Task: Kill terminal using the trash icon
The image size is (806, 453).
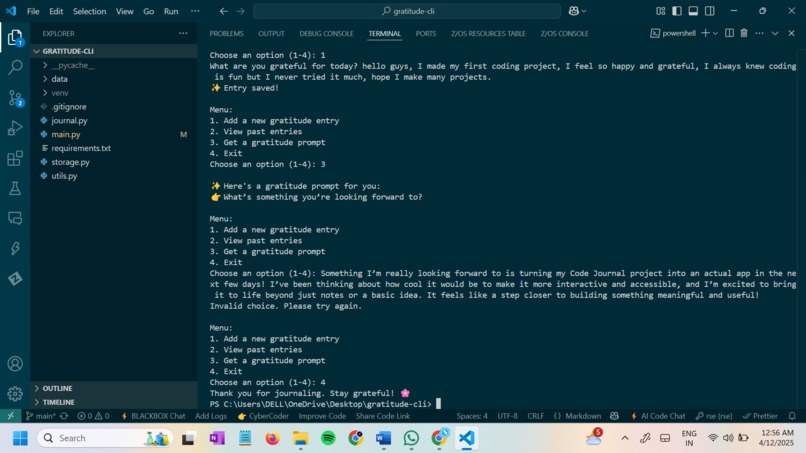Action: (744, 33)
